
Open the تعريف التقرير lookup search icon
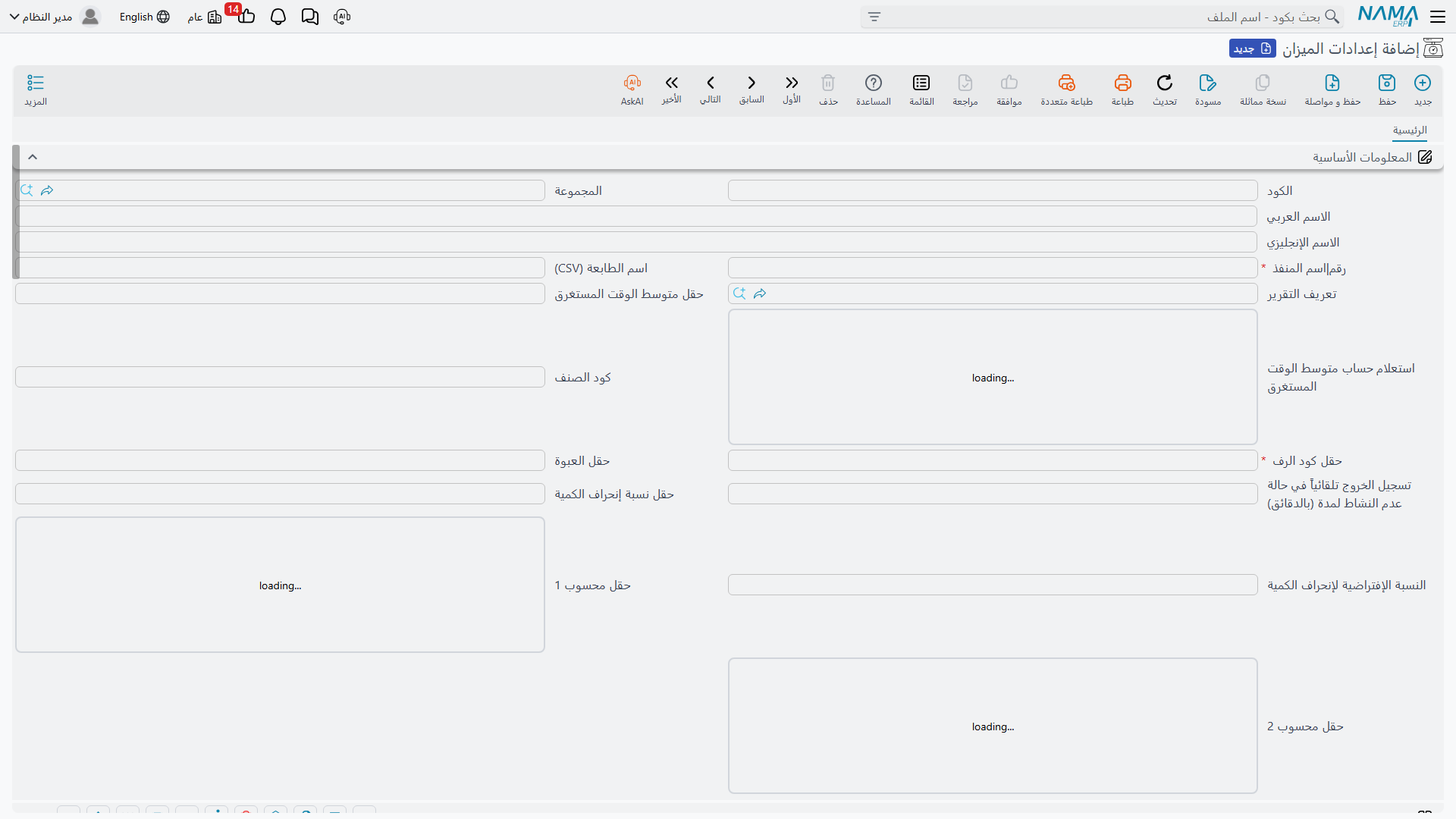pos(740,293)
